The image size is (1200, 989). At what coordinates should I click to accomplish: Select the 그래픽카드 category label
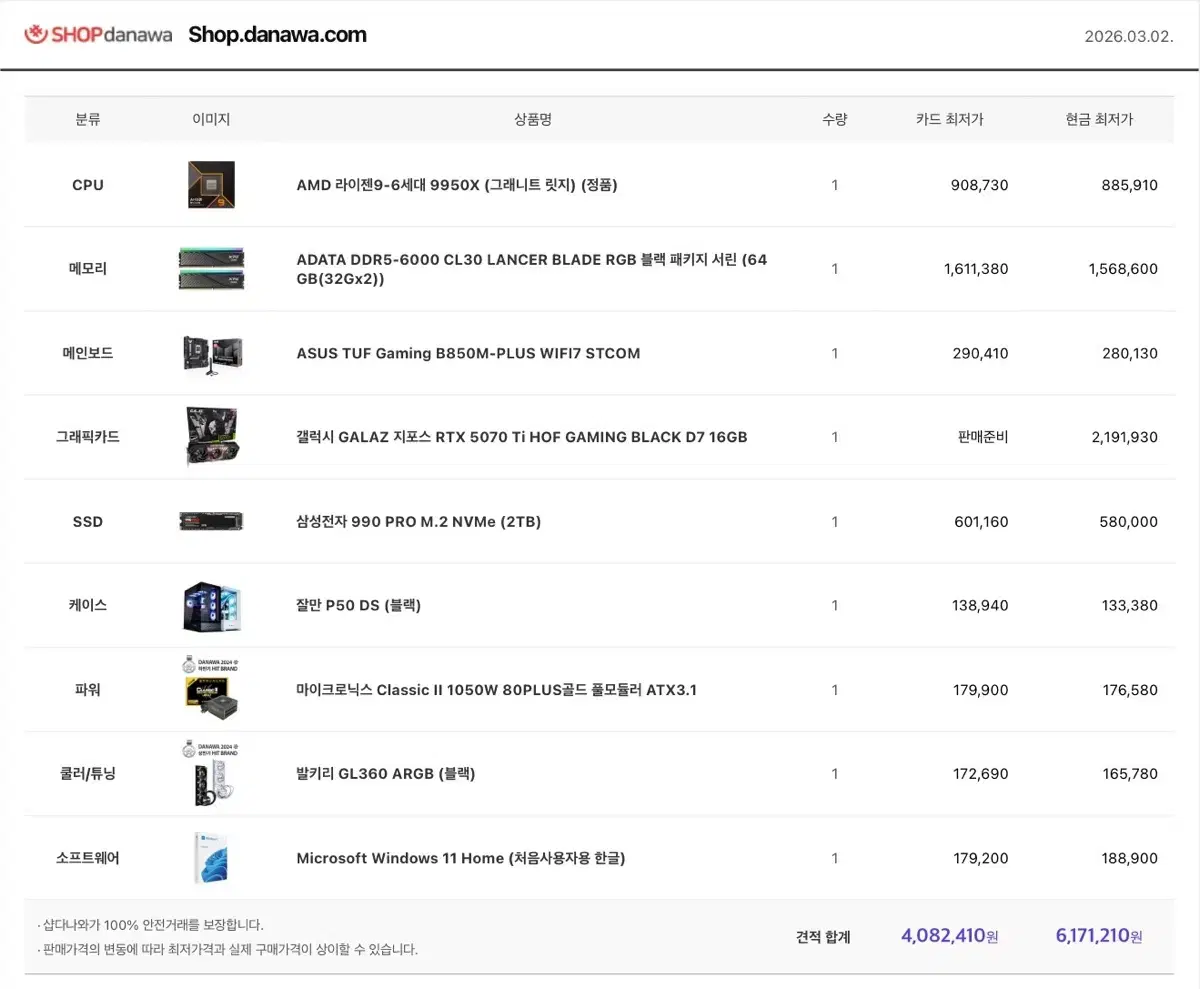[88, 437]
